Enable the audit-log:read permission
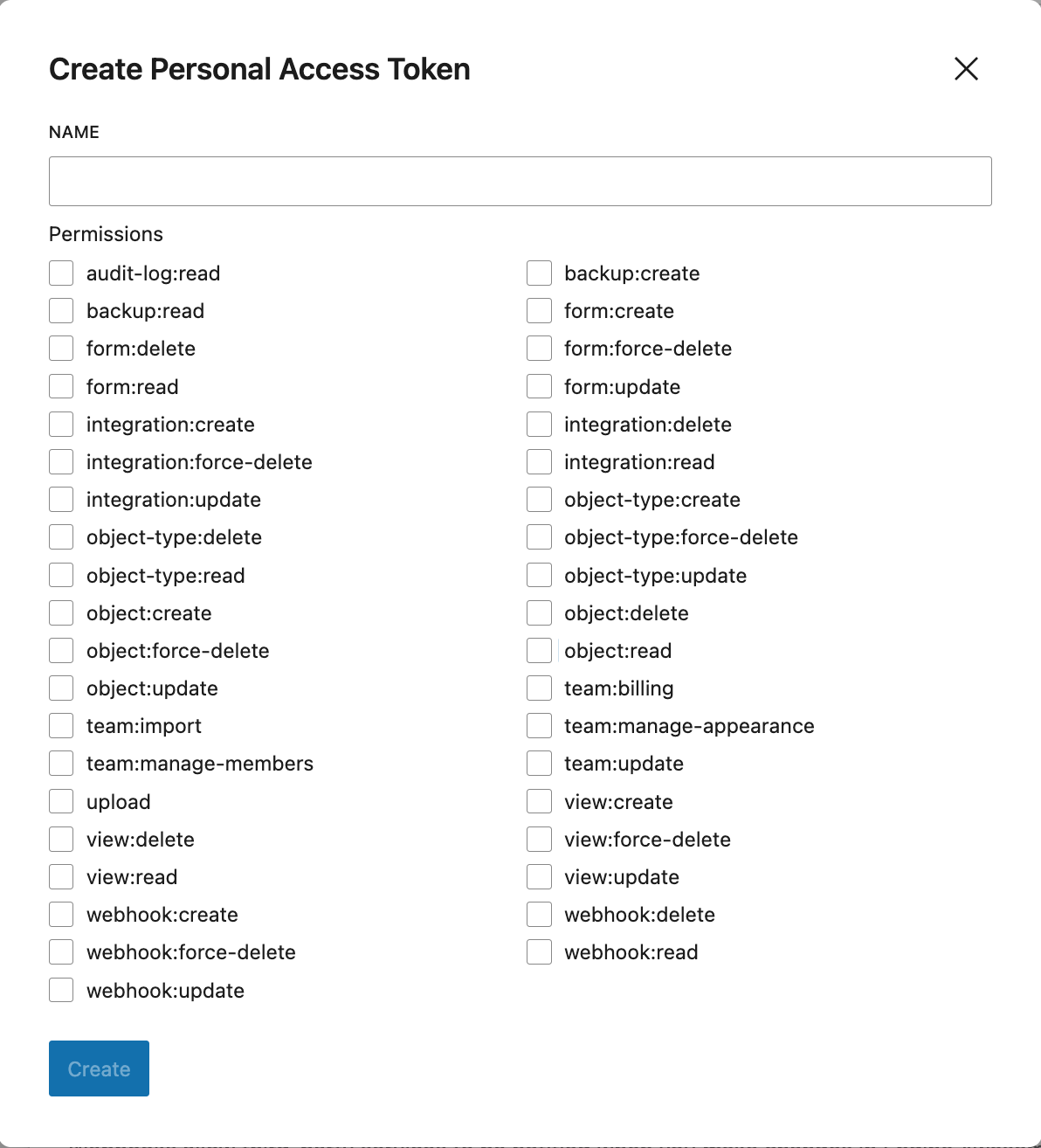 [x=60, y=273]
